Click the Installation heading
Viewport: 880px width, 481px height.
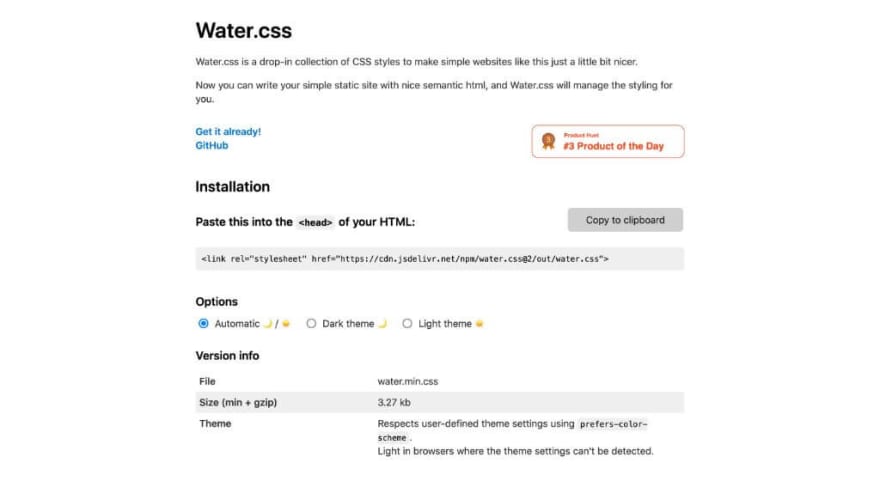[232, 187]
